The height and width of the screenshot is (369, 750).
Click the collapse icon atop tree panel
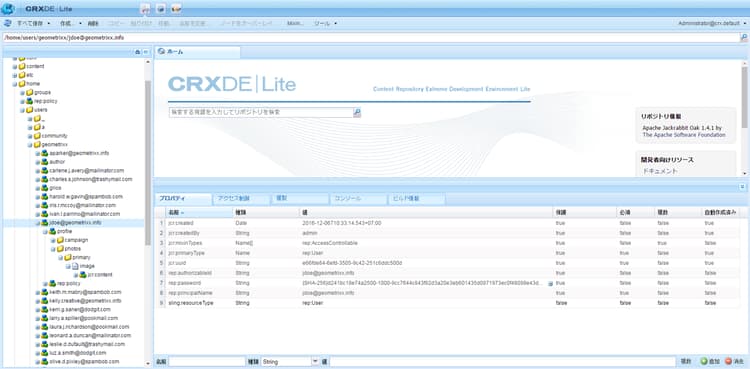coord(146,52)
